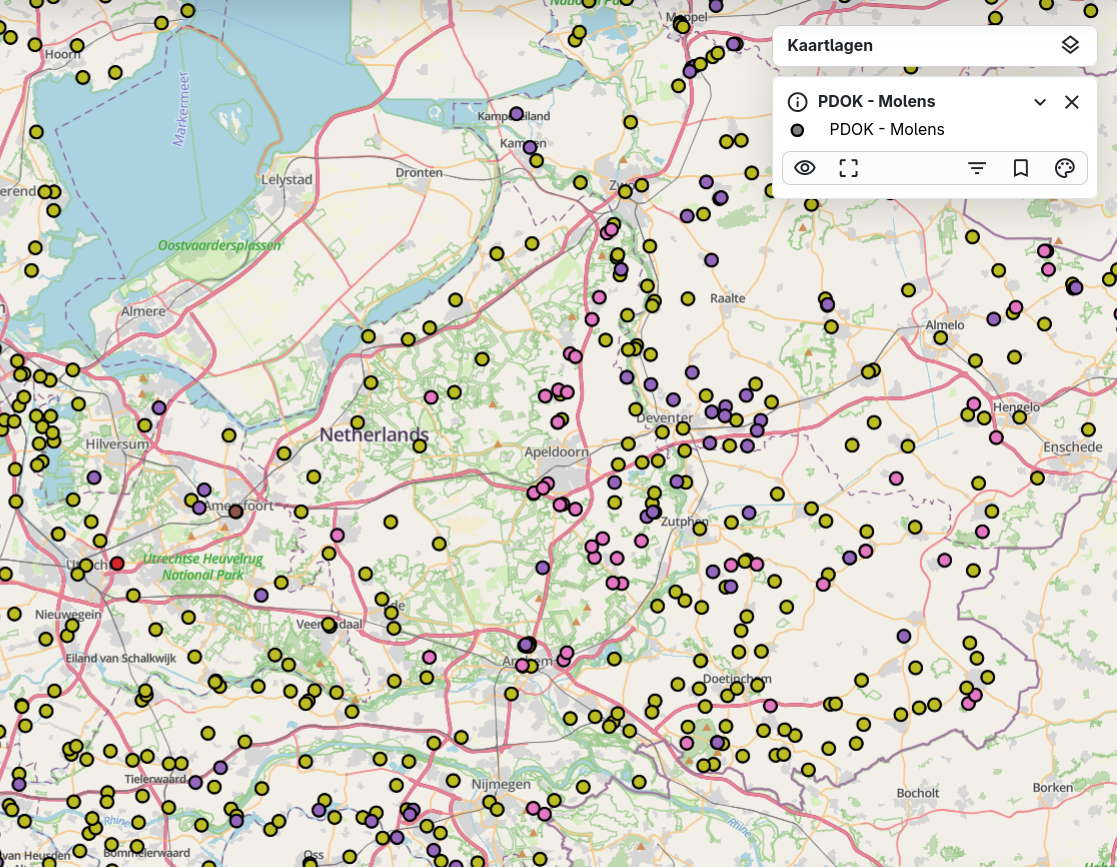
Task: Click the Lelystad city label
Action: pyautogui.click(x=287, y=180)
